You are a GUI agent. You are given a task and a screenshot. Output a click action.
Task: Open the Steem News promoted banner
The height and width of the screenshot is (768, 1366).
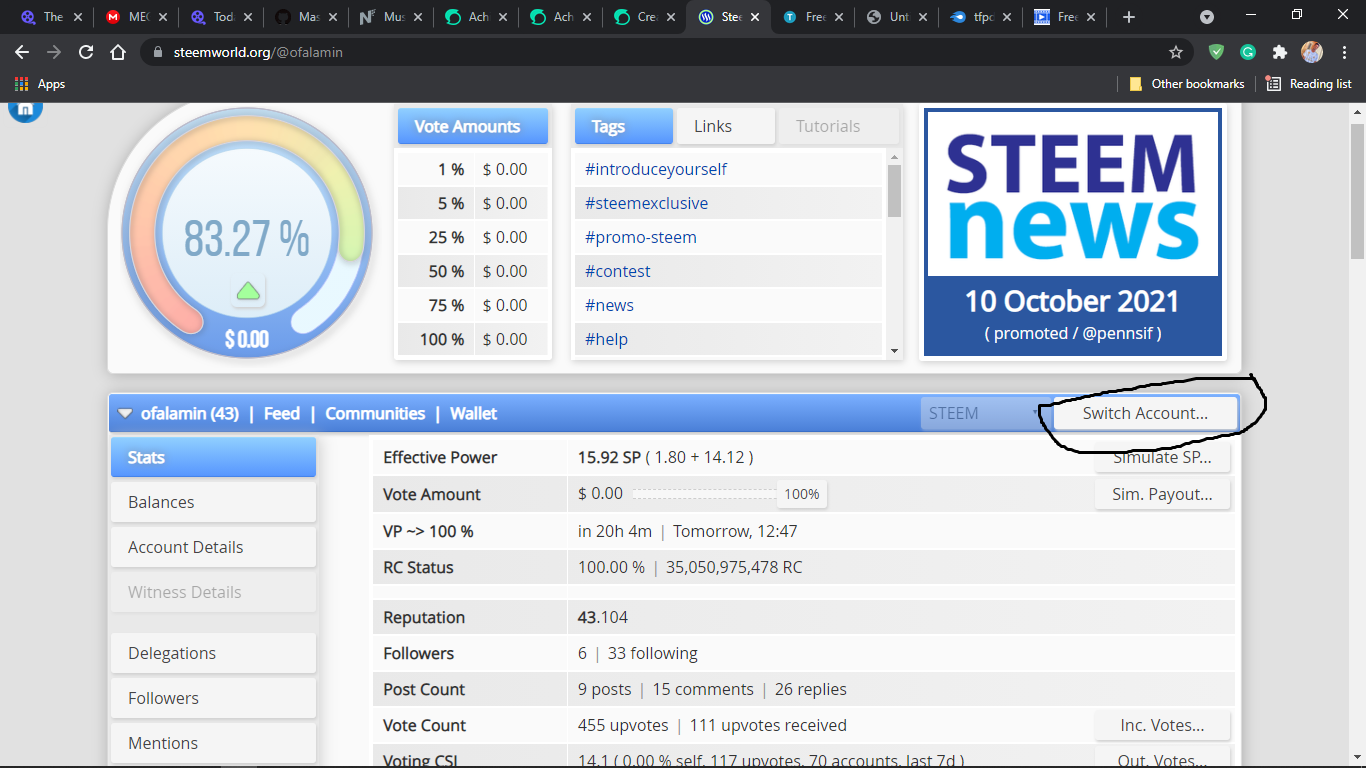point(1072,232)
